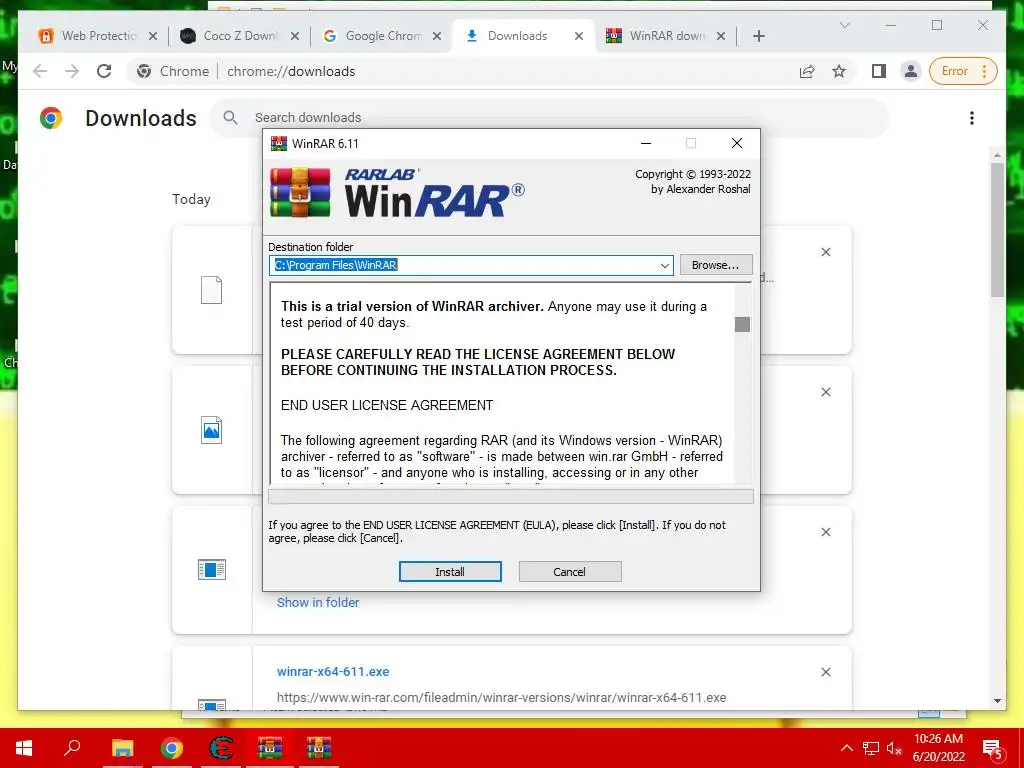Open the winrar-x64-611.exe download link
The height and width of the screenshot is (768, 1024).
click(x=333, y=671)
